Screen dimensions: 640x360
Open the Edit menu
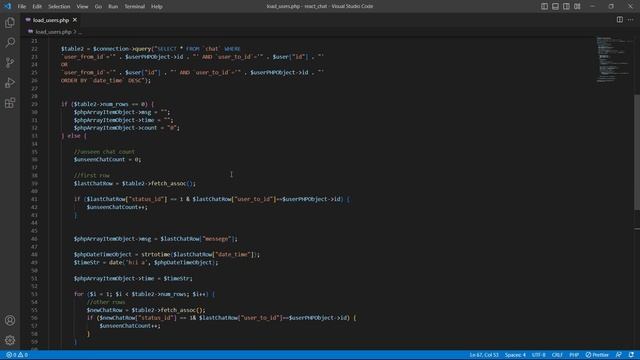pos(37,7)
